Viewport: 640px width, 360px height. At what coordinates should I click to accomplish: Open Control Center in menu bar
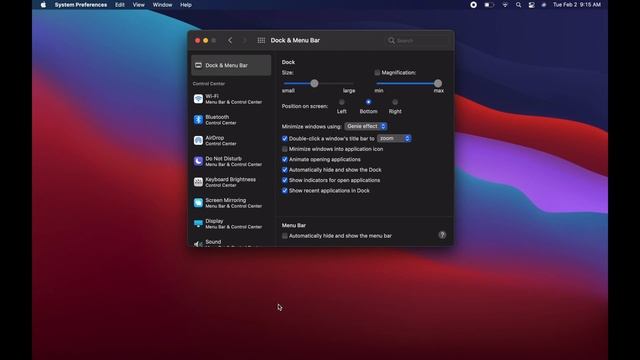[531, 5]
